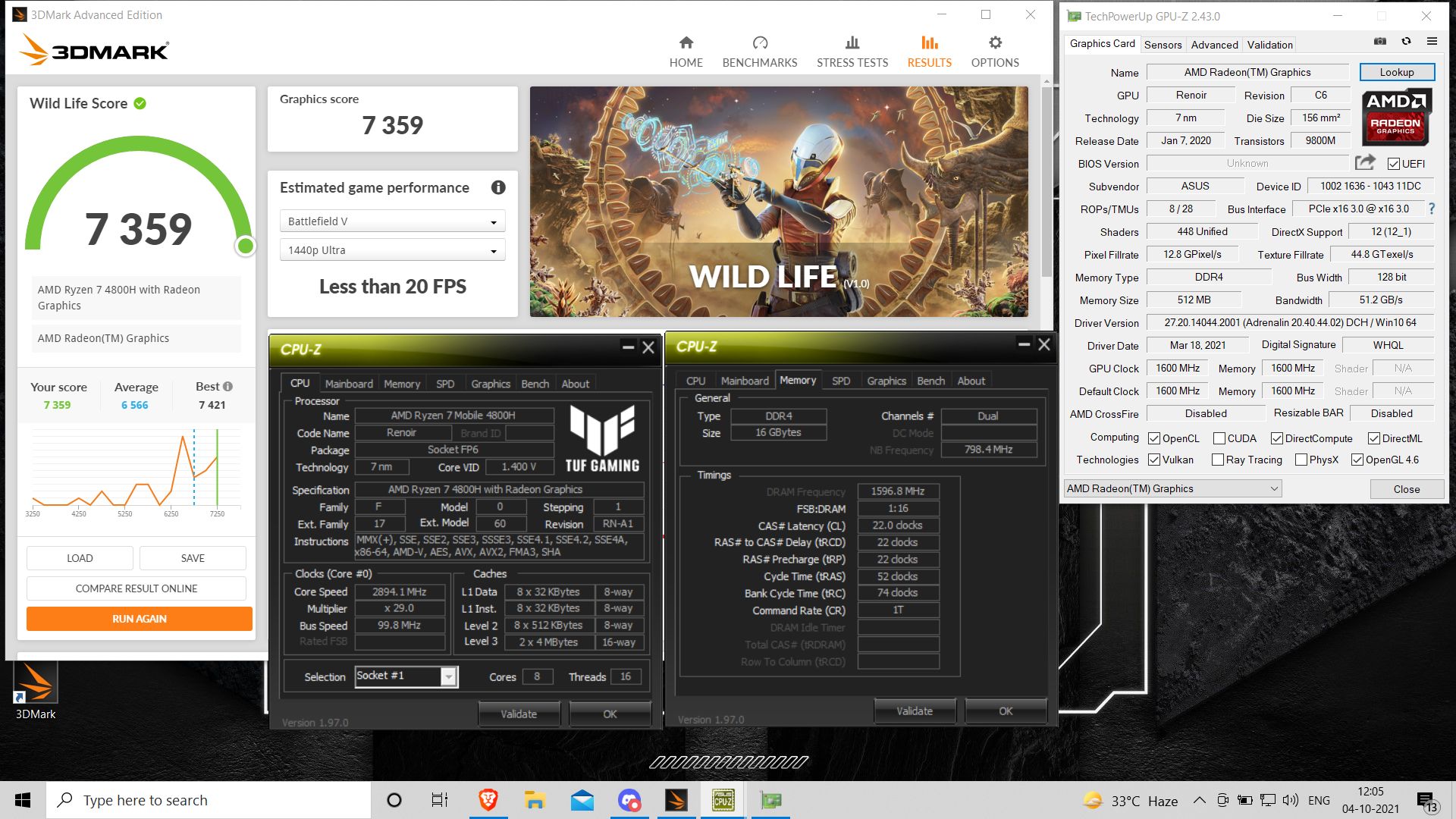Open Cortana circle icon on taskbar
The image size is (1456, 819).
click(x=394, y=800)
